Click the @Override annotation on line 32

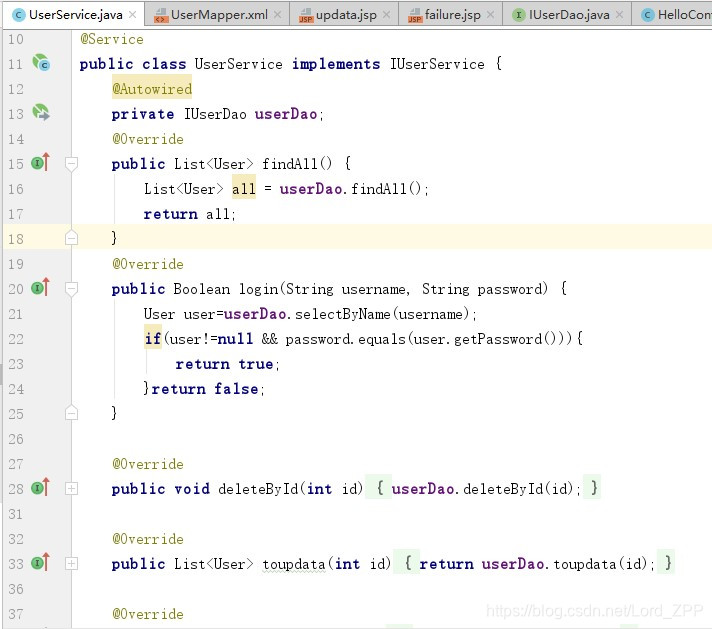click(x=148, y=539)
